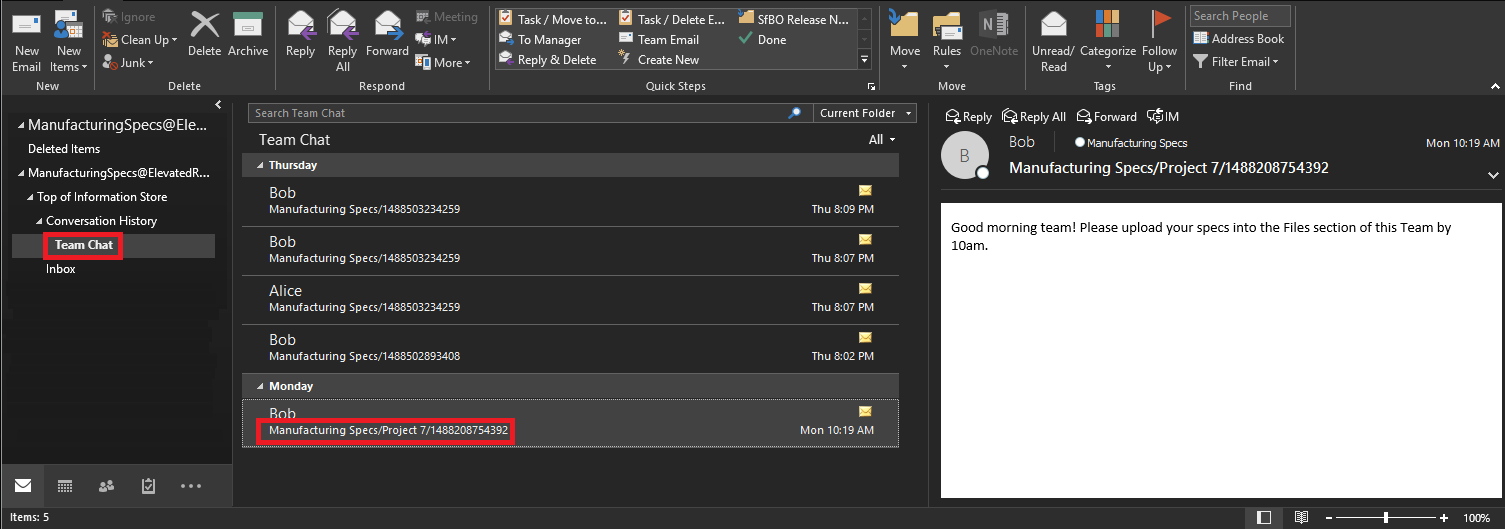Image resolution: width=1505 pixels, height=529 pixels.
Task: Choose Create New quick step
Action: (x=659, y=60)
